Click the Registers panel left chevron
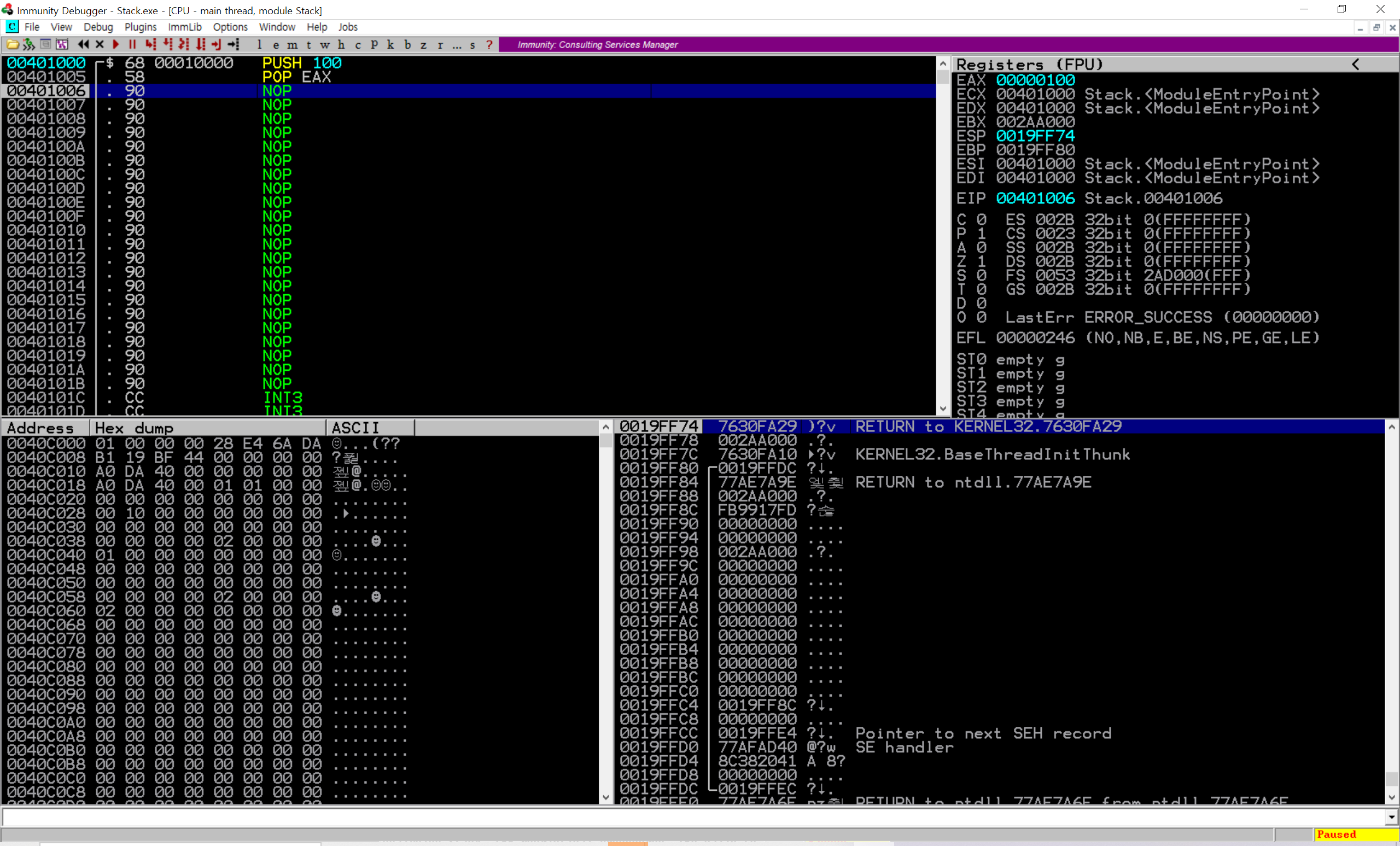The width and height of the screenshot is (1400, 846). click(1356, 64)
